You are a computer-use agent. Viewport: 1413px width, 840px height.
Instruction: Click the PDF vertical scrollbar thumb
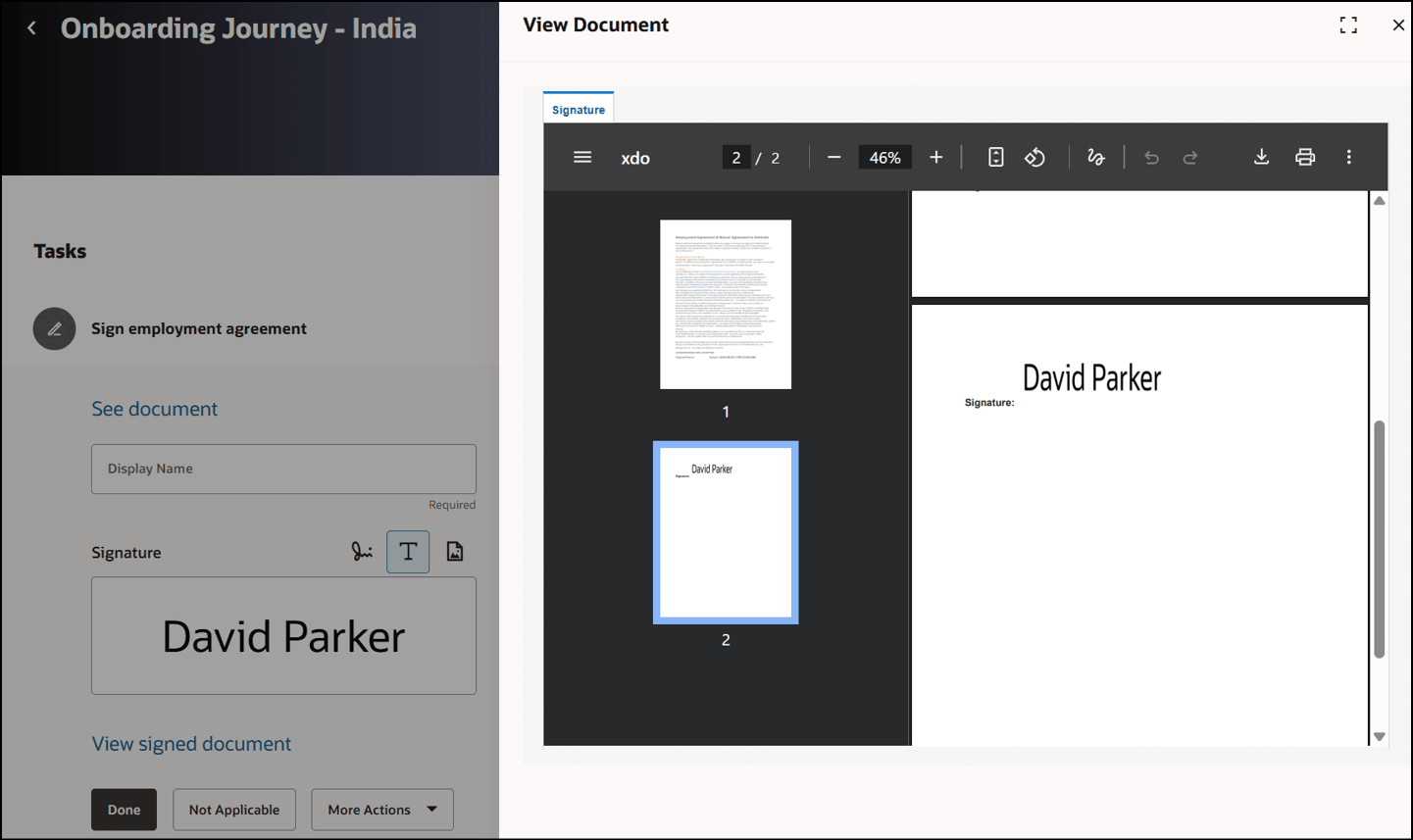[x=1380, y=539]
